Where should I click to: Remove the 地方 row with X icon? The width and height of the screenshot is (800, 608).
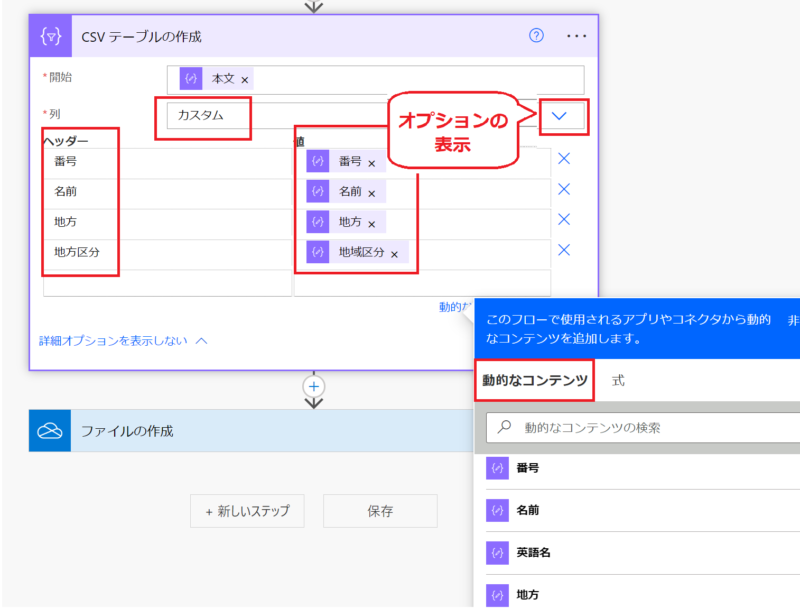point(564,220)
